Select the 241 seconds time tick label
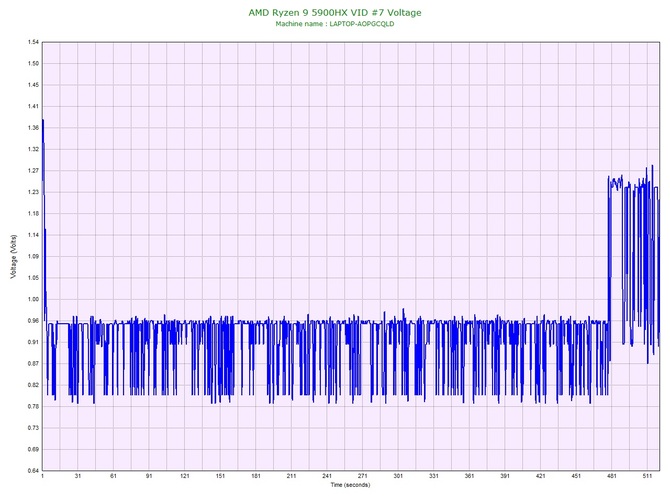The image size is (670, 502). [x=327, y=476]
